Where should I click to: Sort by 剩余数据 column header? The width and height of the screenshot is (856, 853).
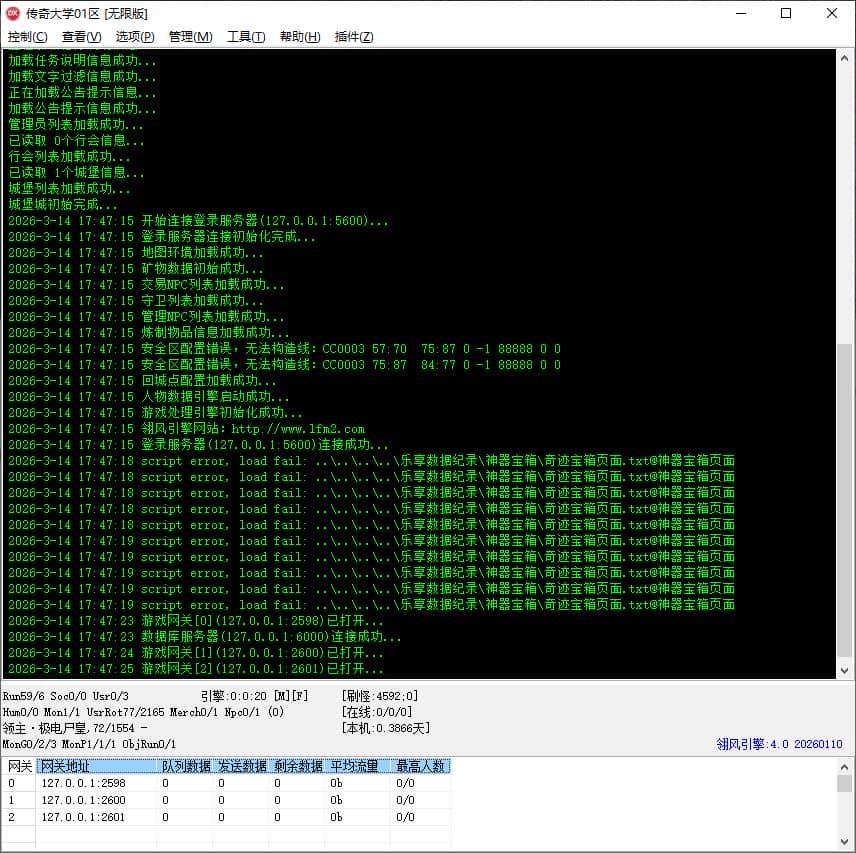(x=298, y=766)
